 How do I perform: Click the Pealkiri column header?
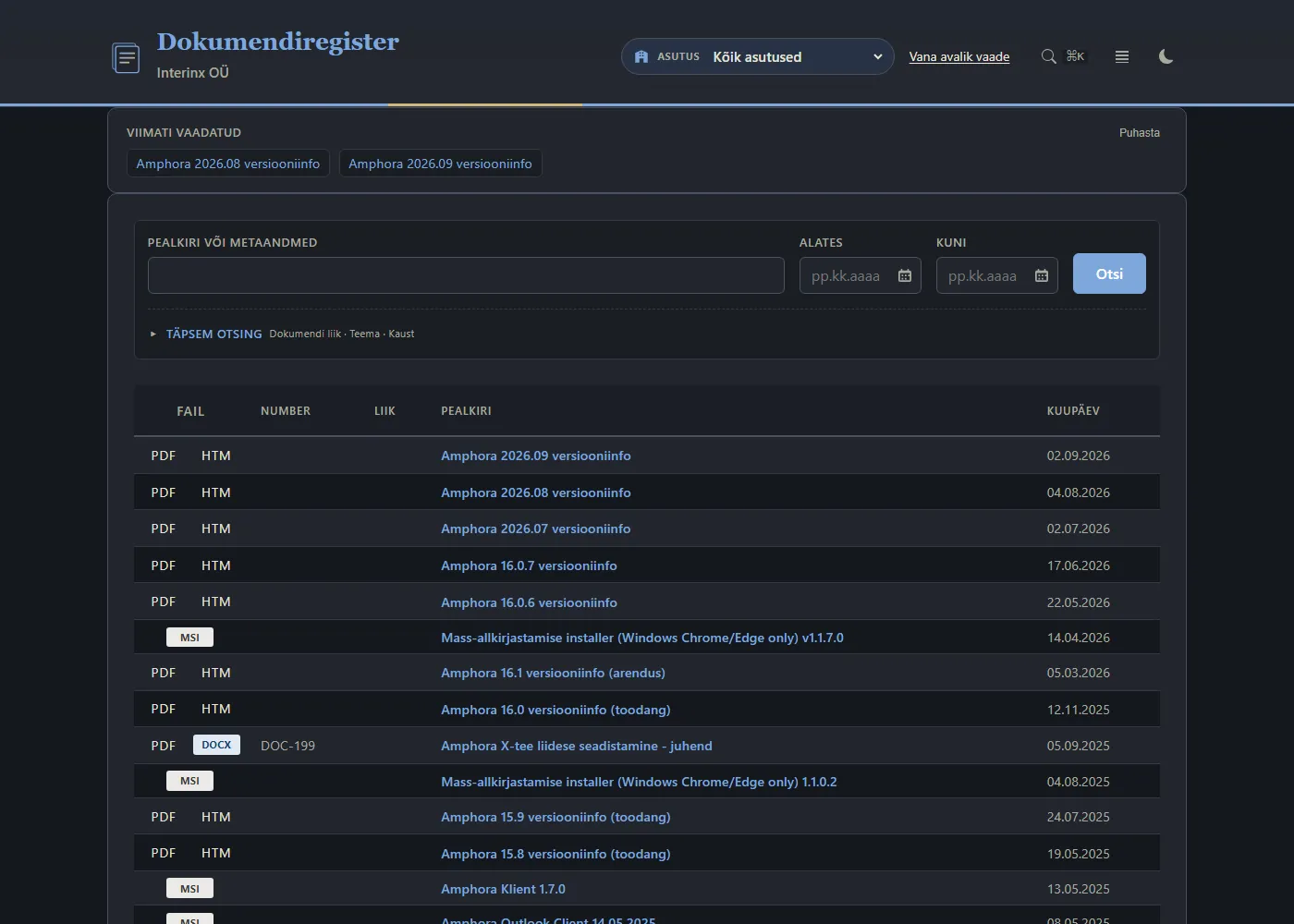pyautogui.click(x=466, y=411)
